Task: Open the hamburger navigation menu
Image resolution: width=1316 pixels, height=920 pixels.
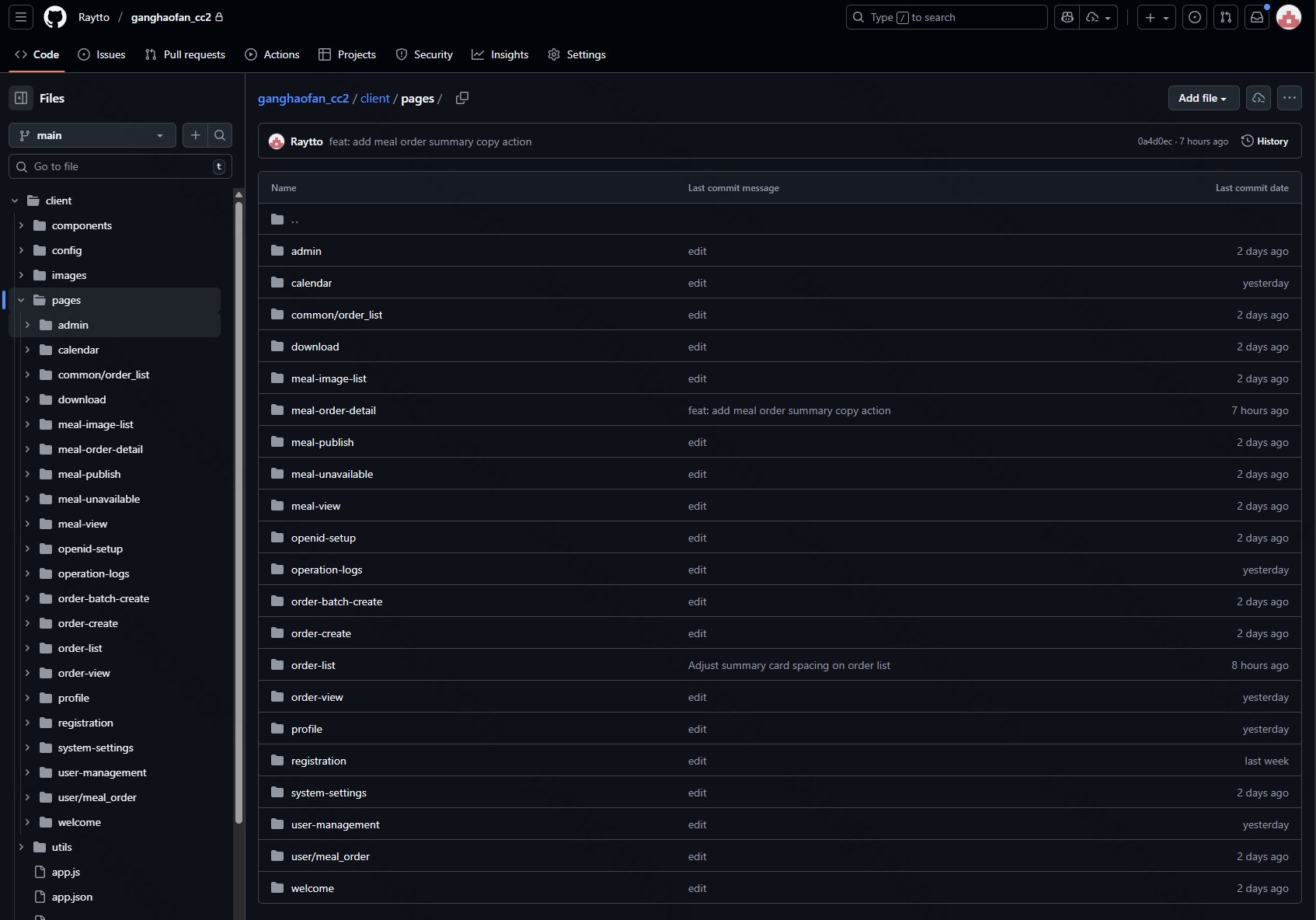Action: coord(21,17)
